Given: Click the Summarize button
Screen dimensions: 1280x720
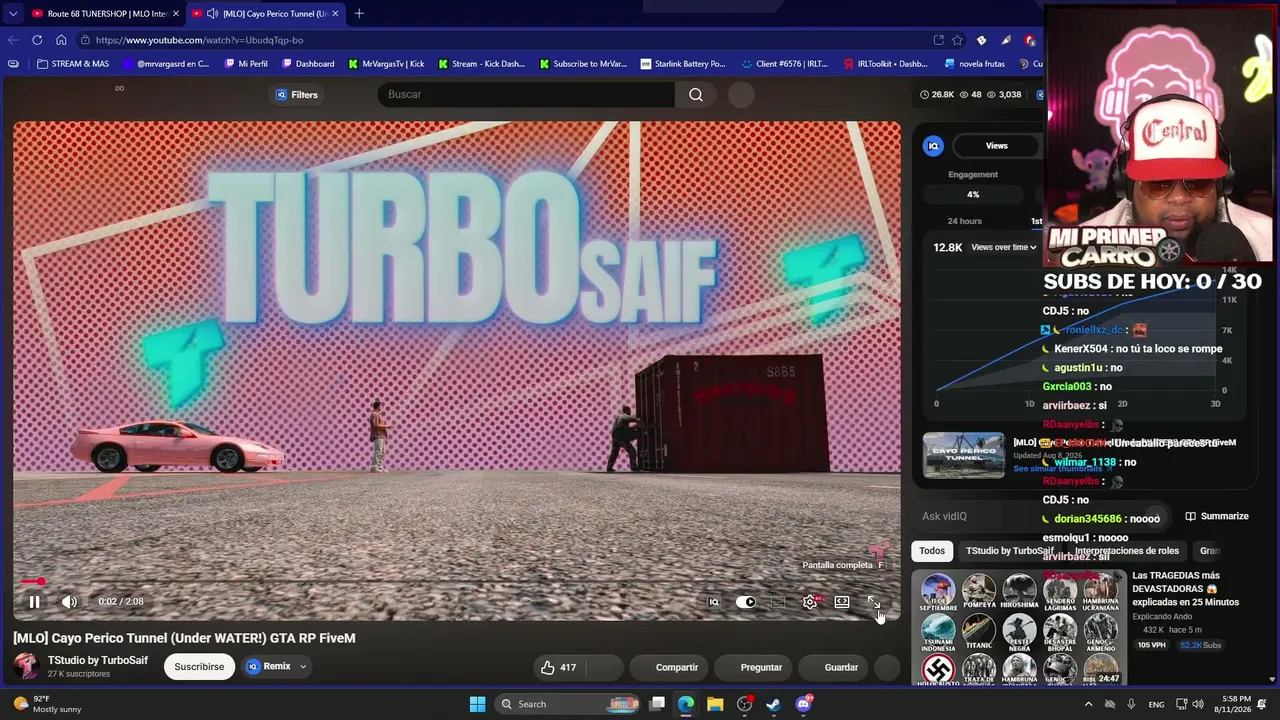Looking at the screenshot, I should pos(1217,516).
